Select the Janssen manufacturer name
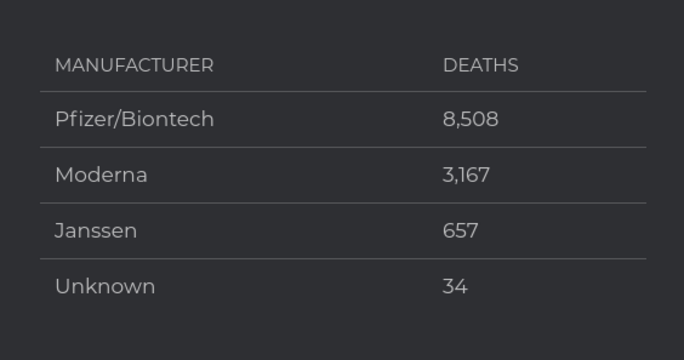The image size is (684, 360). tap(96, 230)
